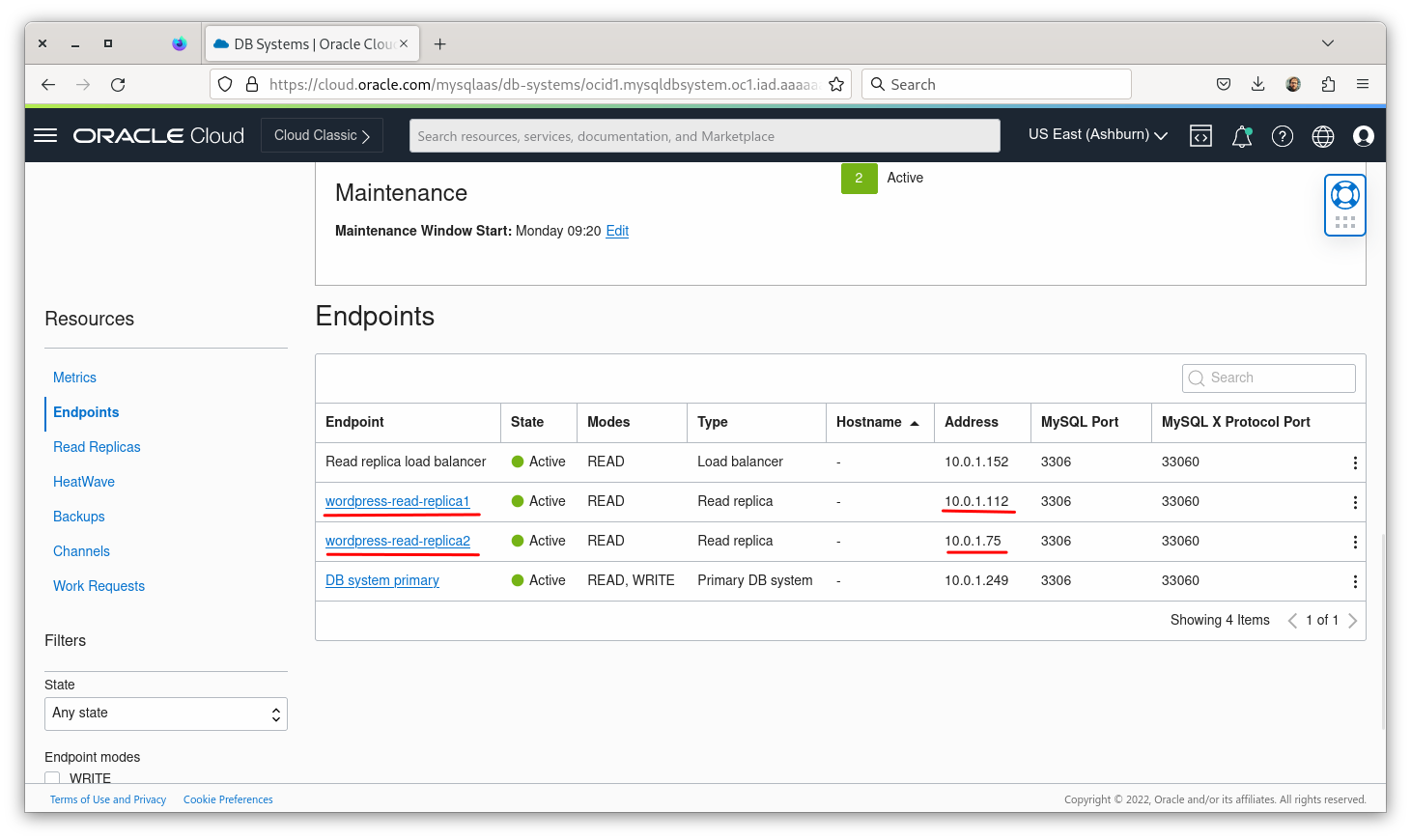Image resolution: width=1411 pixels, height=840 pixels.
Task: Open the wordpress-read-replica2 endpoint link
Action: pos(399,541)
